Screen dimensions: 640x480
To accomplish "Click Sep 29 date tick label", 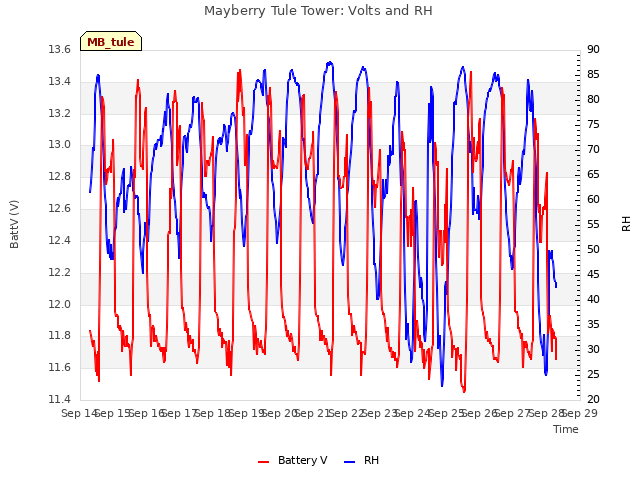I will [x=580, y=413].
